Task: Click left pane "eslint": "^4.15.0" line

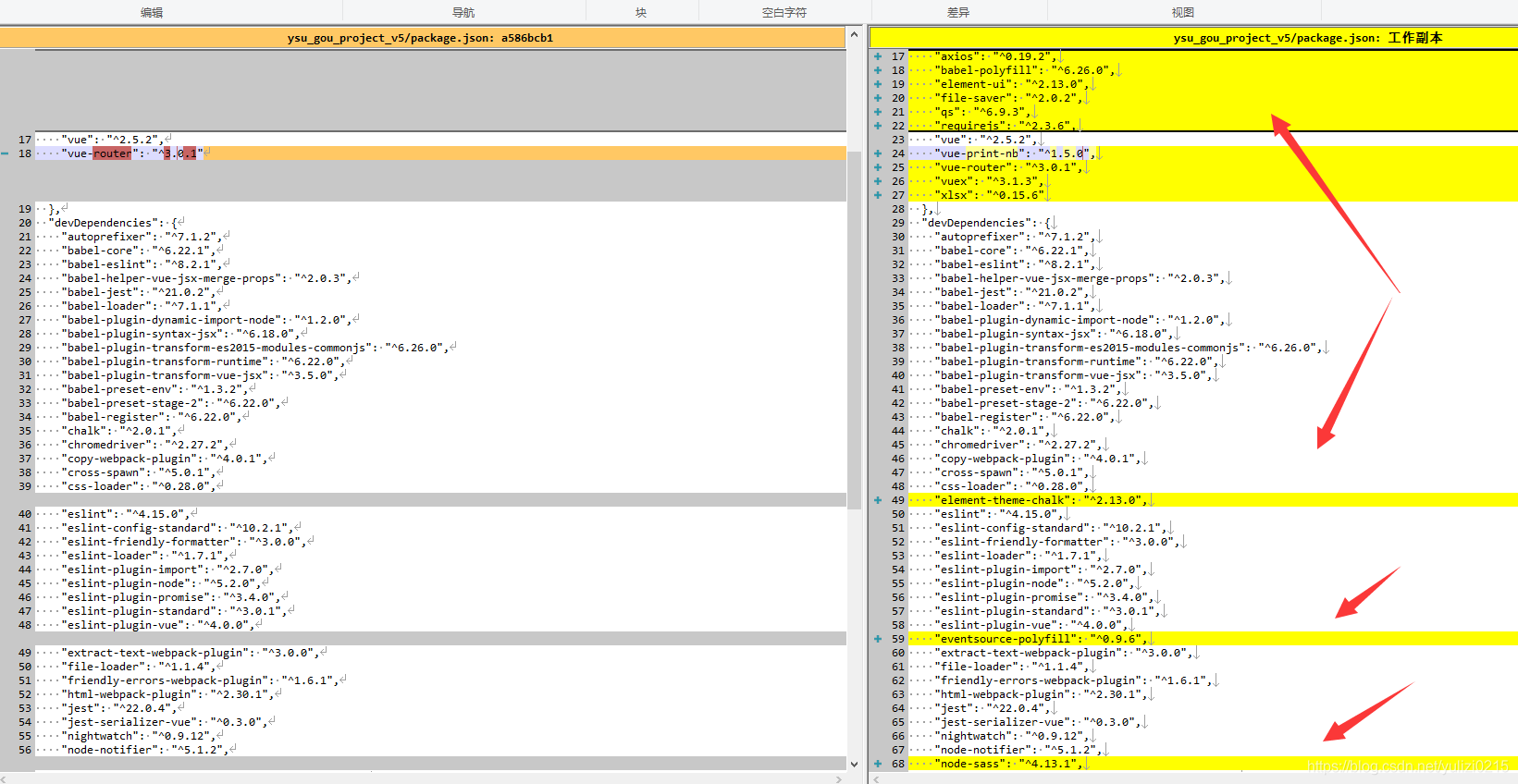Action: (x=440, y=514)
